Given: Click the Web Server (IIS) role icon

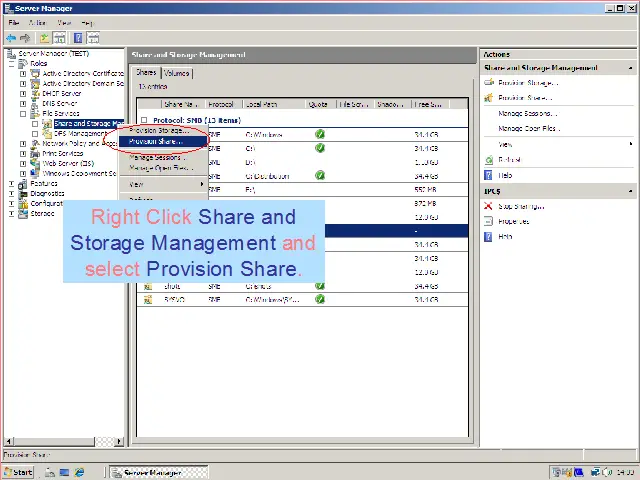Looking at the screenshot, I should (36, 163).
